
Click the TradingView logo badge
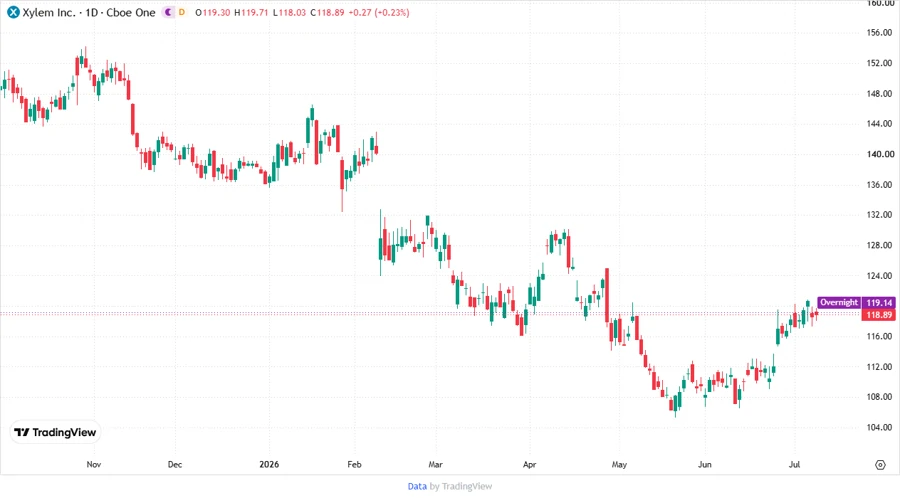click(x=55, y=433)
